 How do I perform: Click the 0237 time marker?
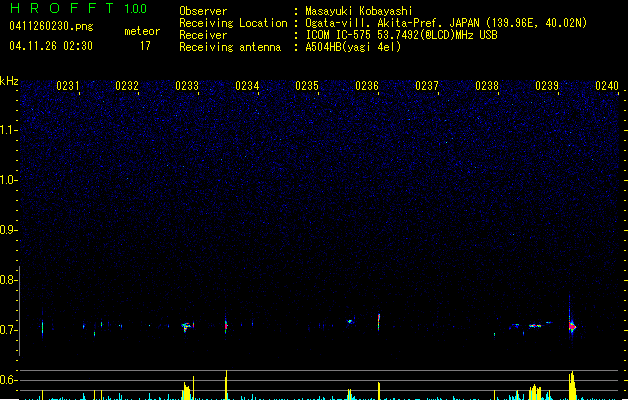pyautogui.click(x=427, y=86)
